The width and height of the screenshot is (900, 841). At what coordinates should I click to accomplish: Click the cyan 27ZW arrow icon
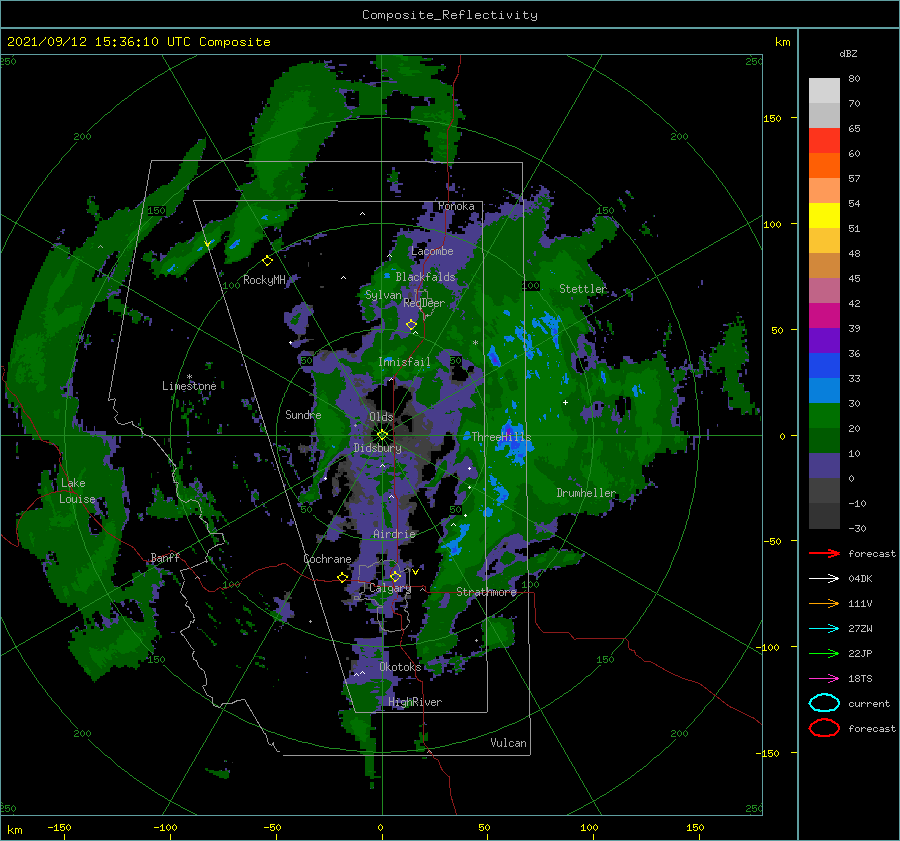(824, 629)
